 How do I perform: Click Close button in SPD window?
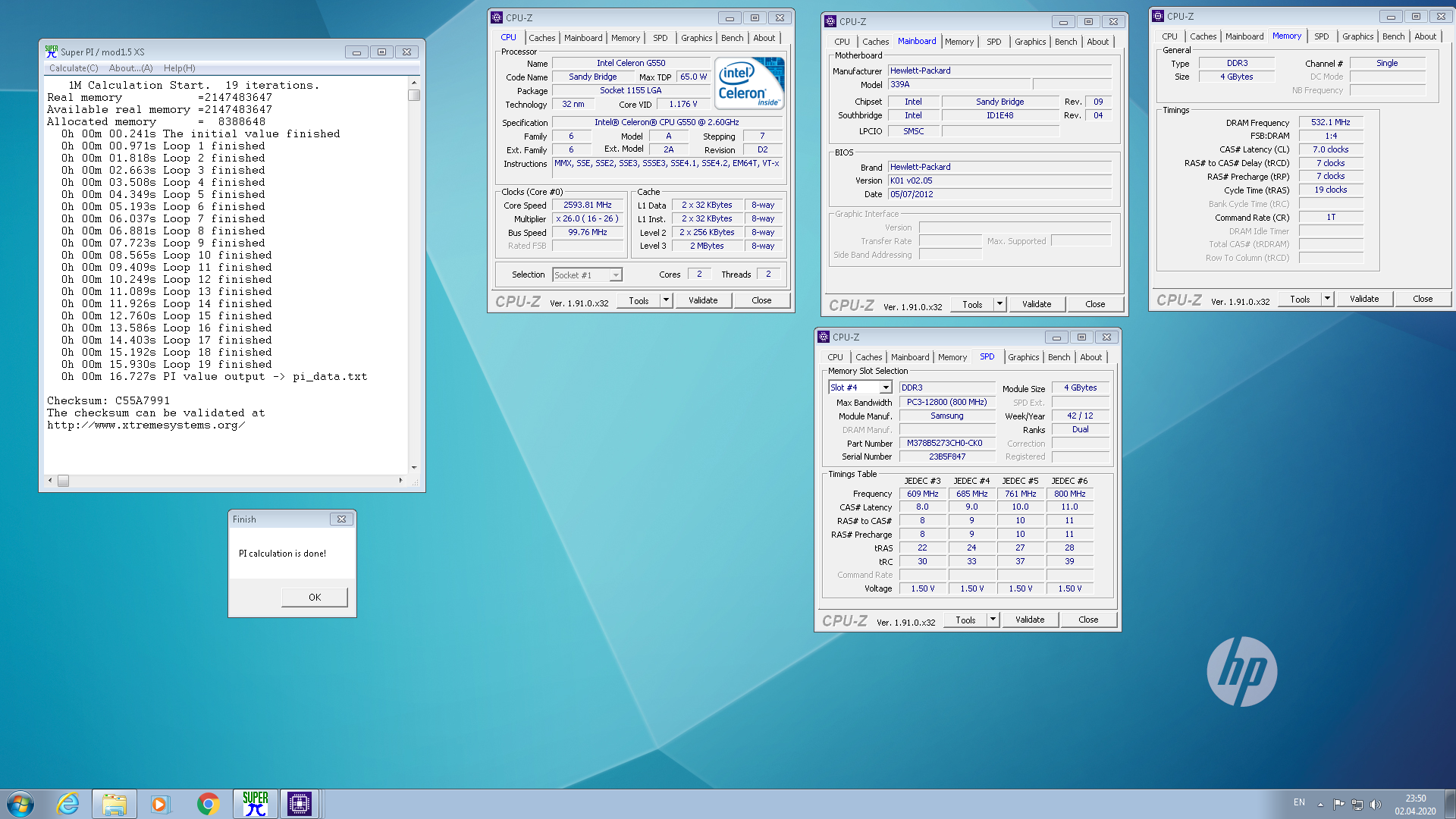pos(1088,620)
